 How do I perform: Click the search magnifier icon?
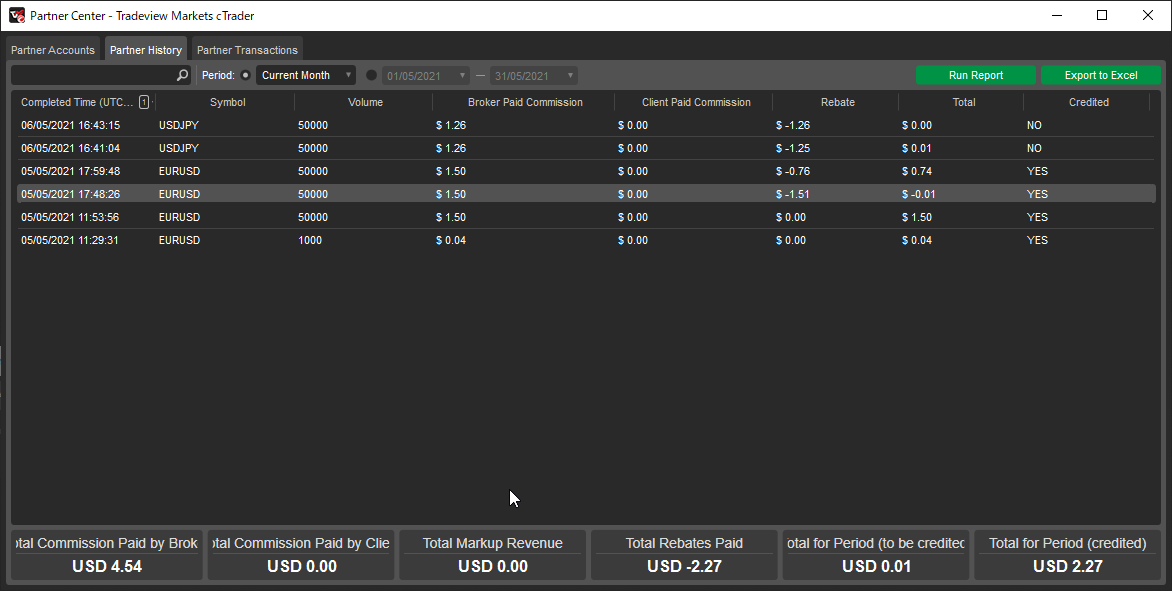[x=182, y=75]
